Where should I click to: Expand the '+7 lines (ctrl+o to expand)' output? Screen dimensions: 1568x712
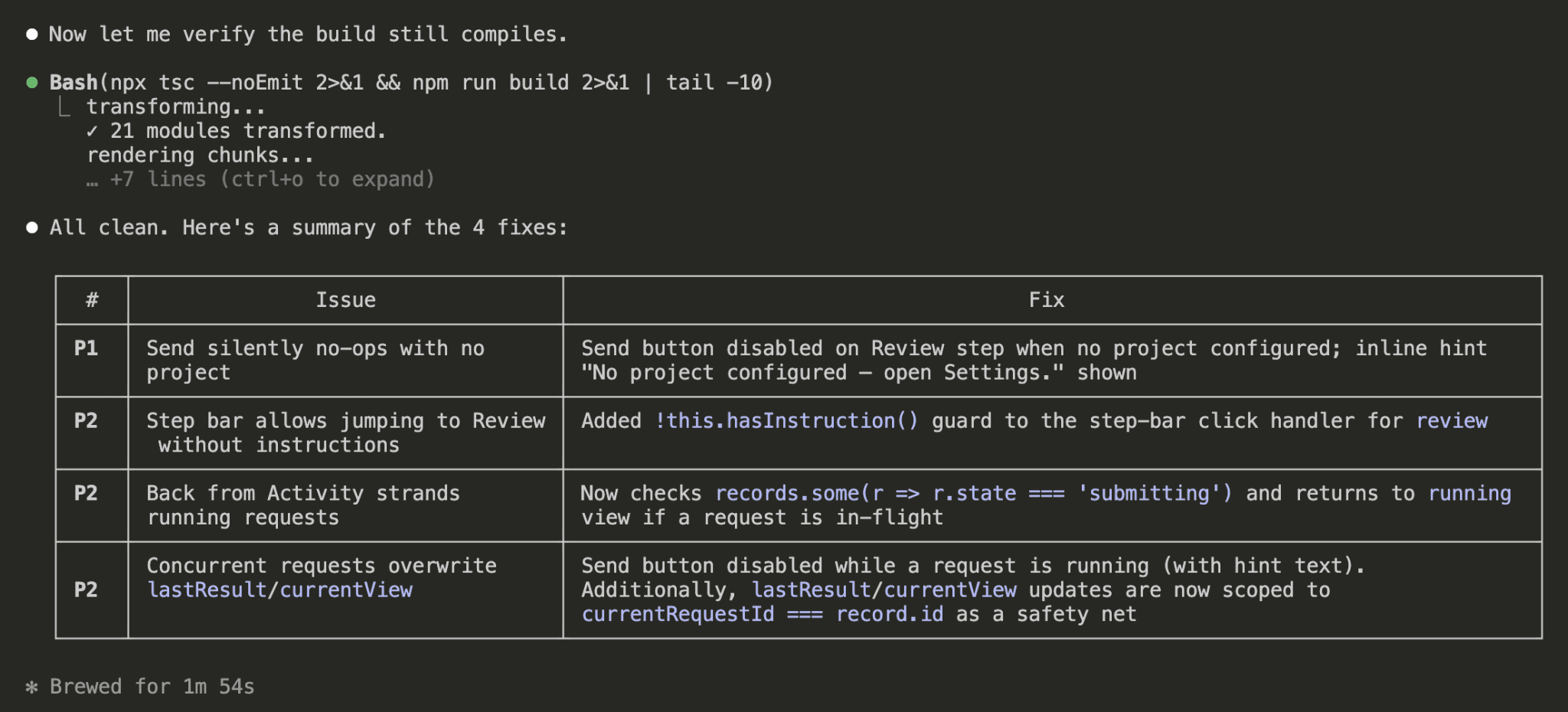click(260, 179)
